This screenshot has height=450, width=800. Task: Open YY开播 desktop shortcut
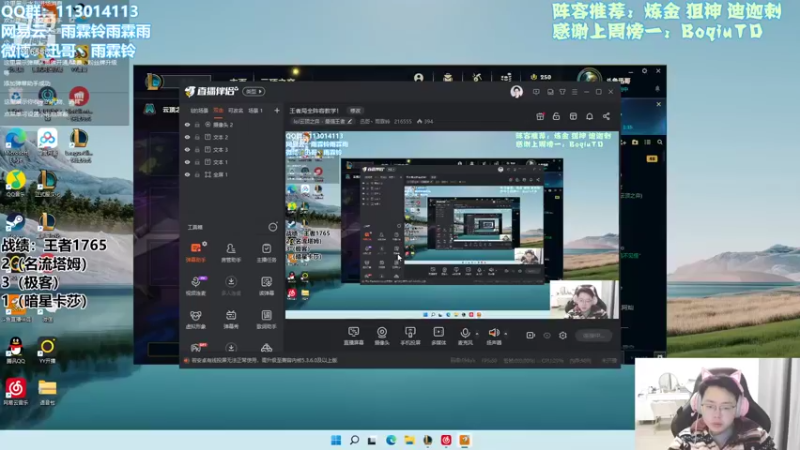pos(47,350)
